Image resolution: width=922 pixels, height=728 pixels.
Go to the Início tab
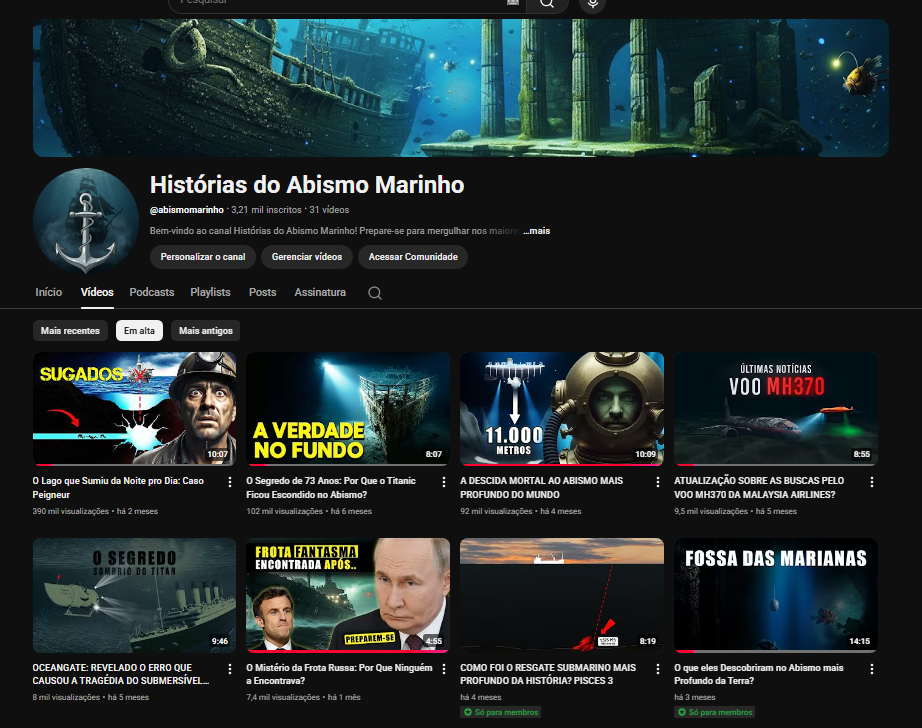coord(48,292)
